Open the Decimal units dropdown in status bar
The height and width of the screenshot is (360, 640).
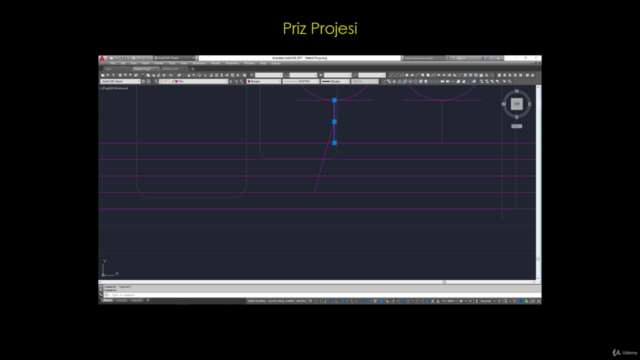point(486,301)
